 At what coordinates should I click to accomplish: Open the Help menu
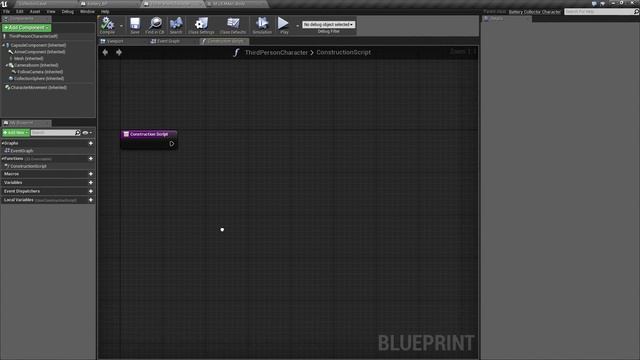pos(105,11)
